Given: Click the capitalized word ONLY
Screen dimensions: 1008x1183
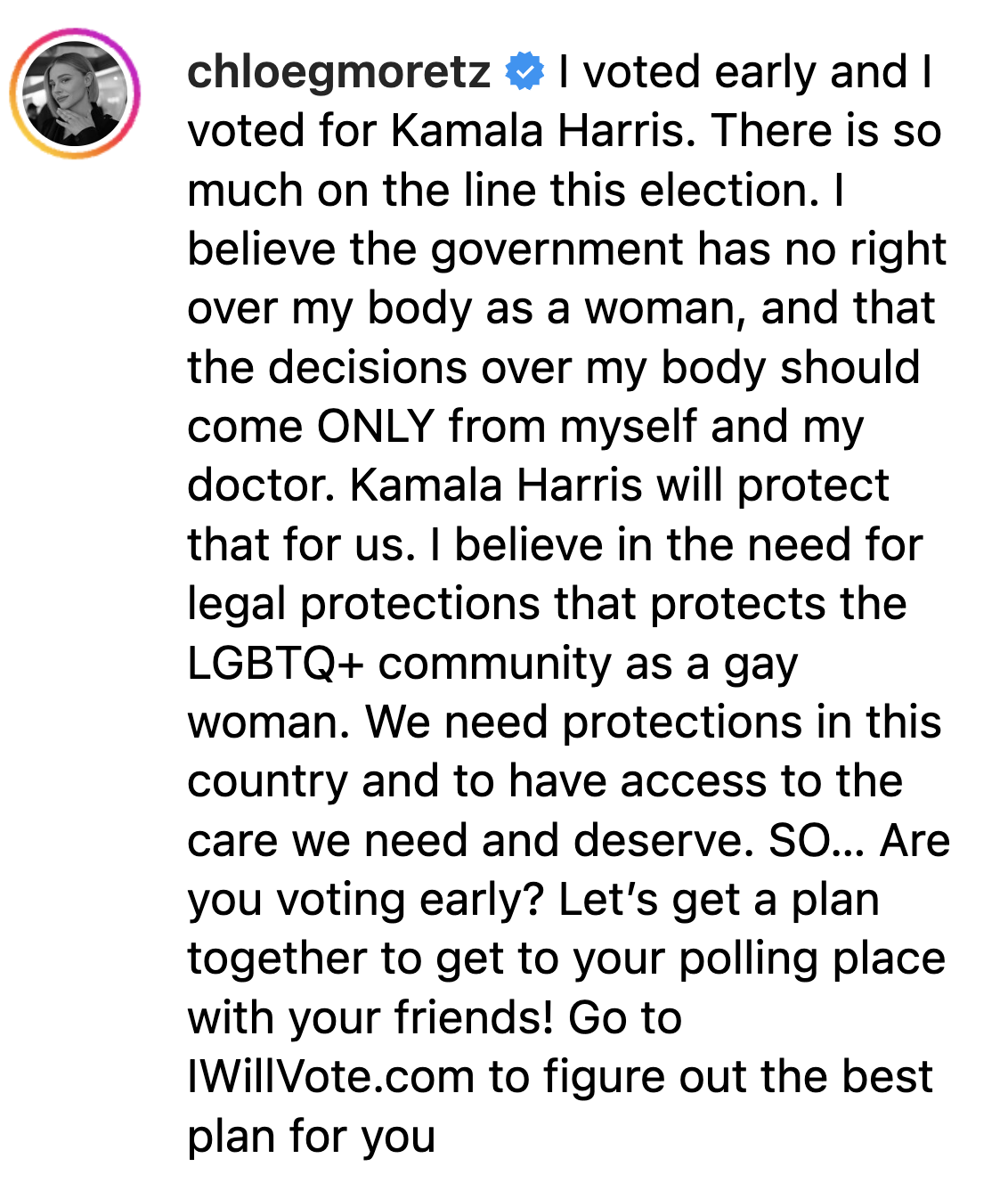Looking at the screenshot, I should 375,427.
